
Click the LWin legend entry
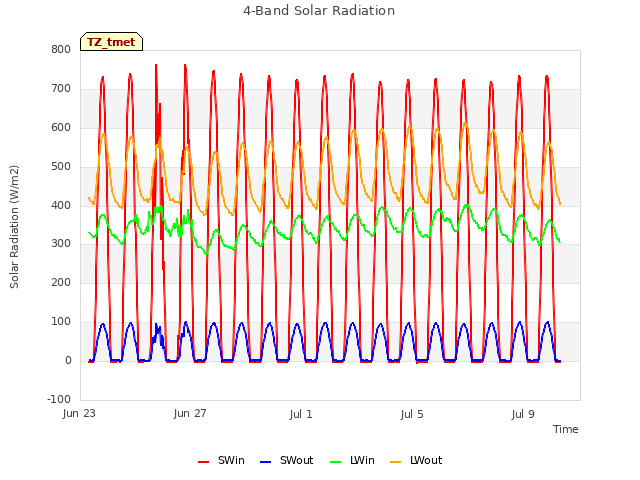(352, 460)
